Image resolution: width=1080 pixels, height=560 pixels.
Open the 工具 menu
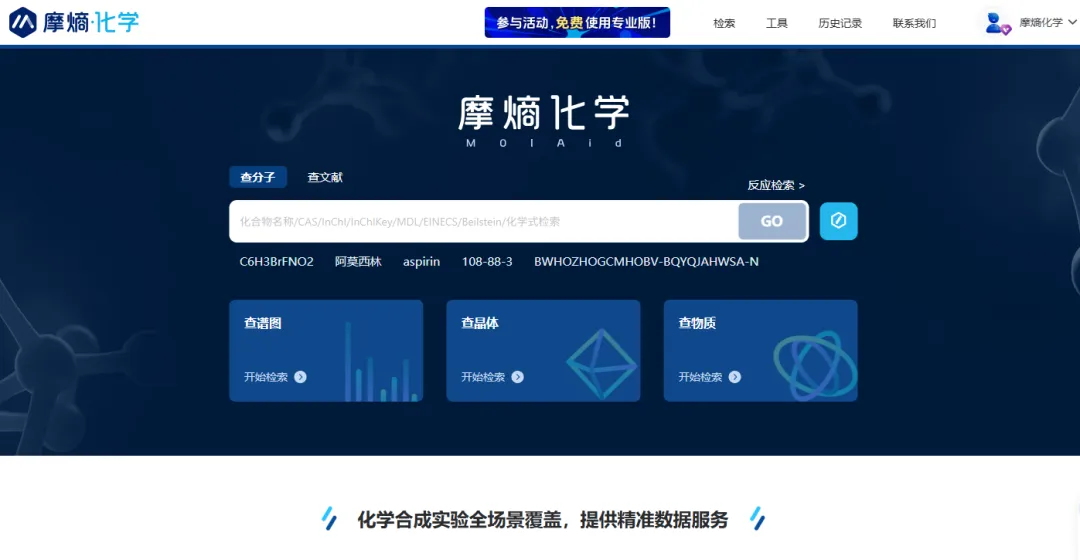tap(776, 23)
